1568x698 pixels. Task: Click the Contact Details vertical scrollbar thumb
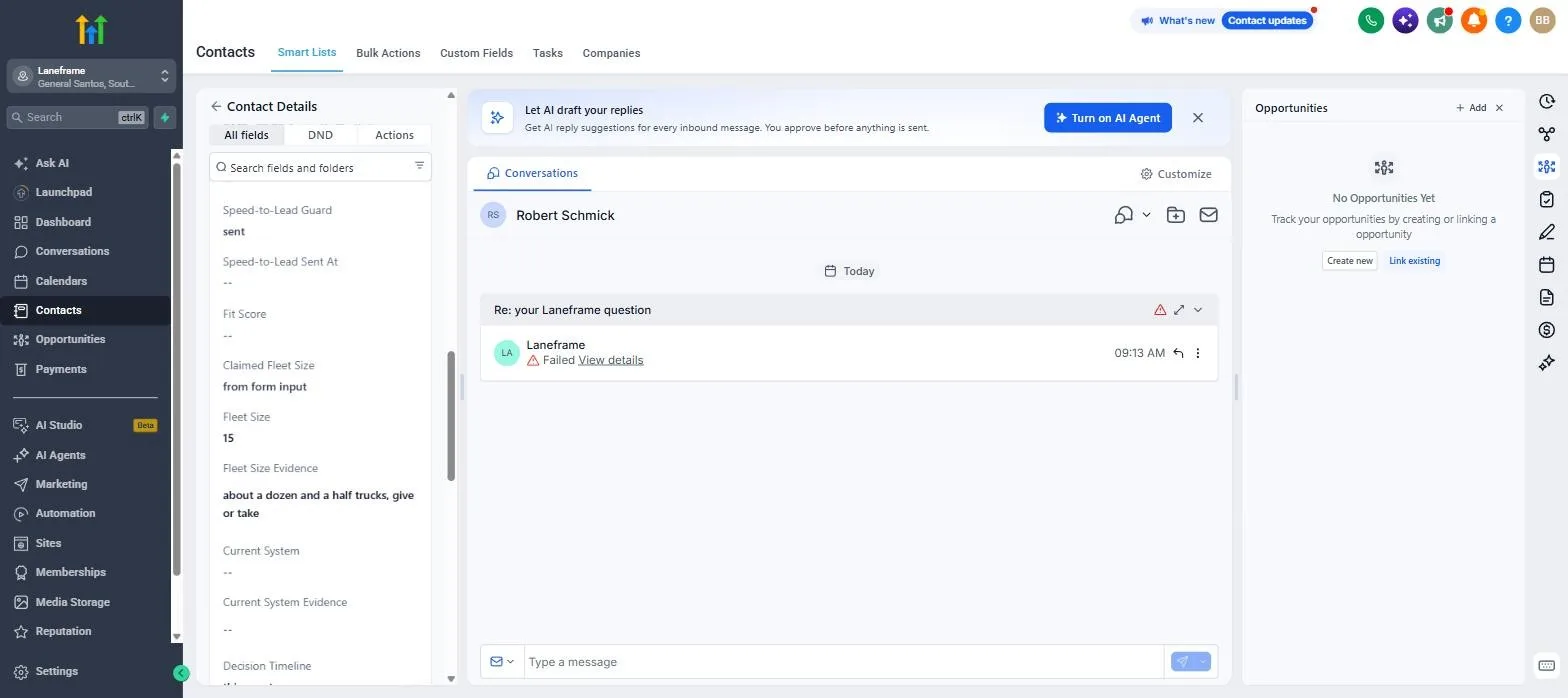point(451,416)
